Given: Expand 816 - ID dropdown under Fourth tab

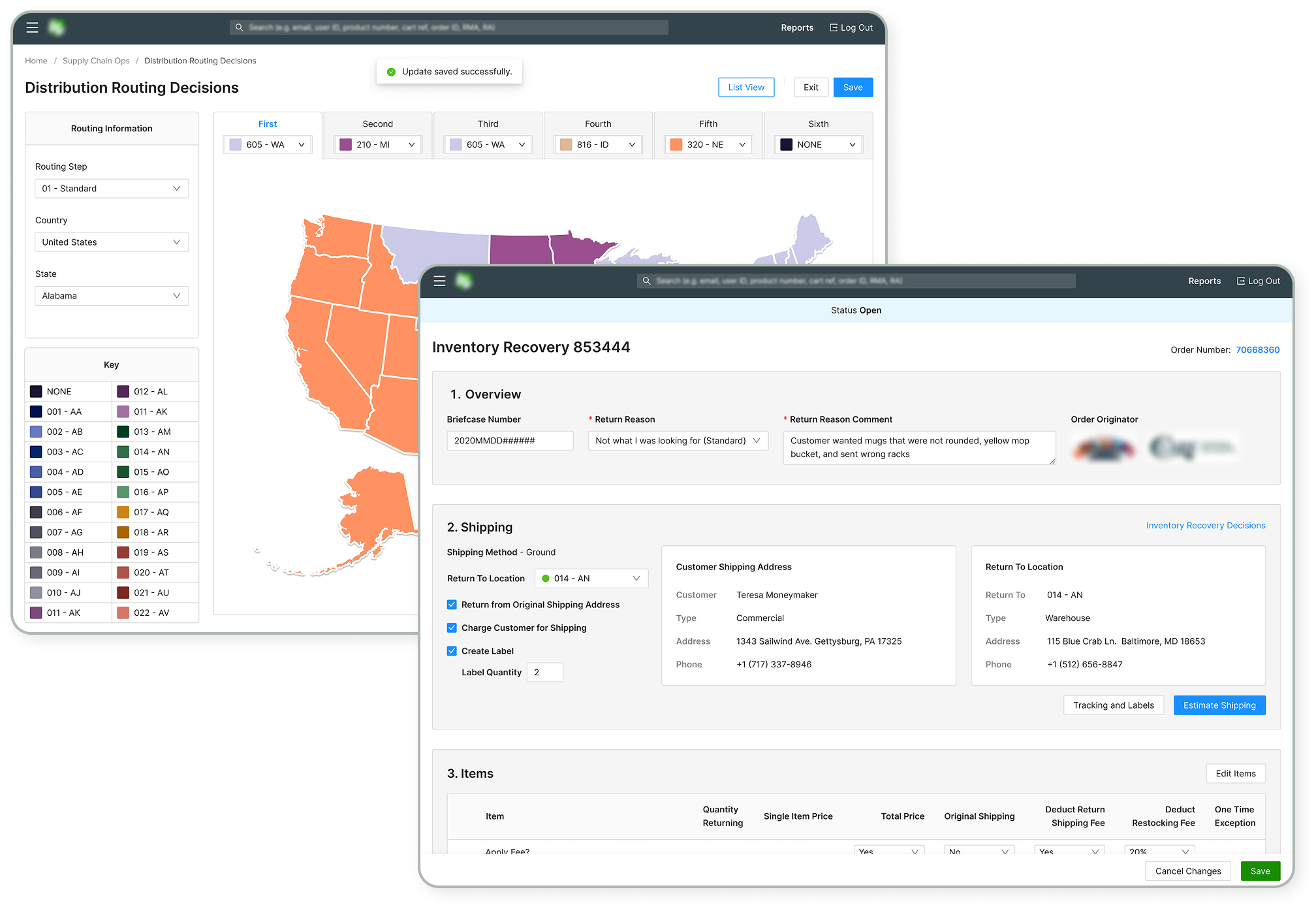Looking at the screenshot, I should click(x=598, y=144).
